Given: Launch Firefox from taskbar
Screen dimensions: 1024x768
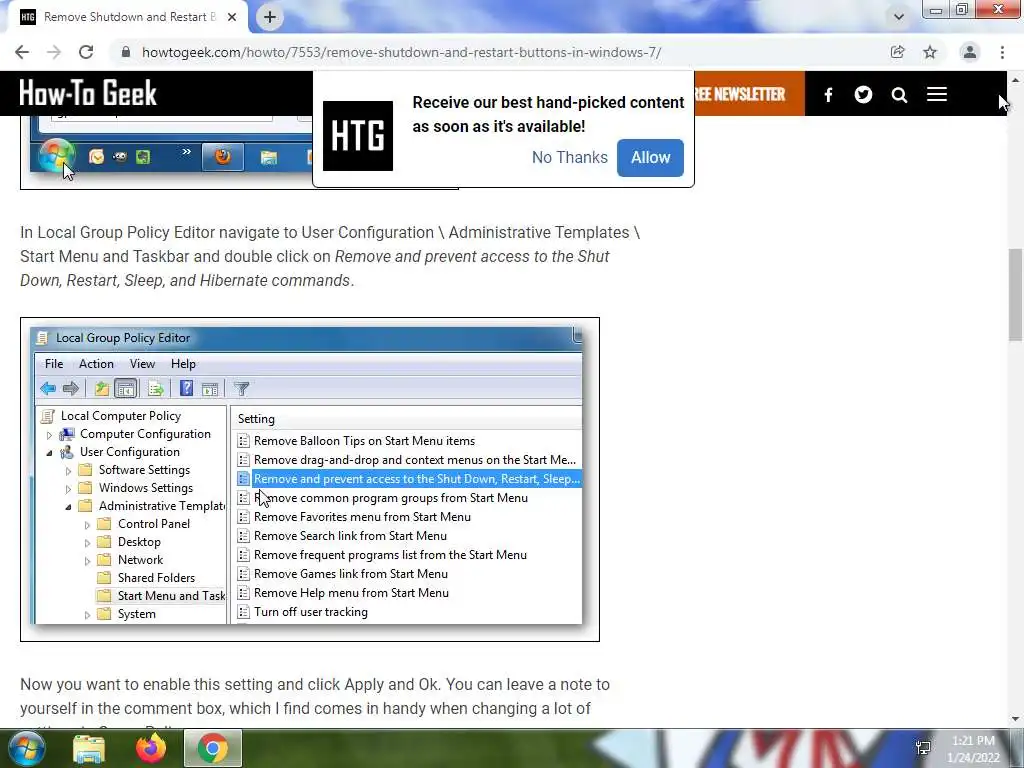Looking at the screenshot, I should pyautogui.click(x=151, y=748).
